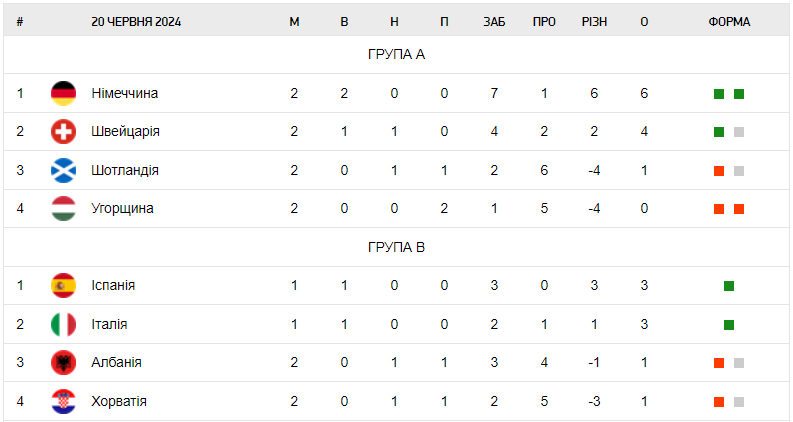Click the Switzerland flag icon
The image size is (793, 422).
[63, 132]
